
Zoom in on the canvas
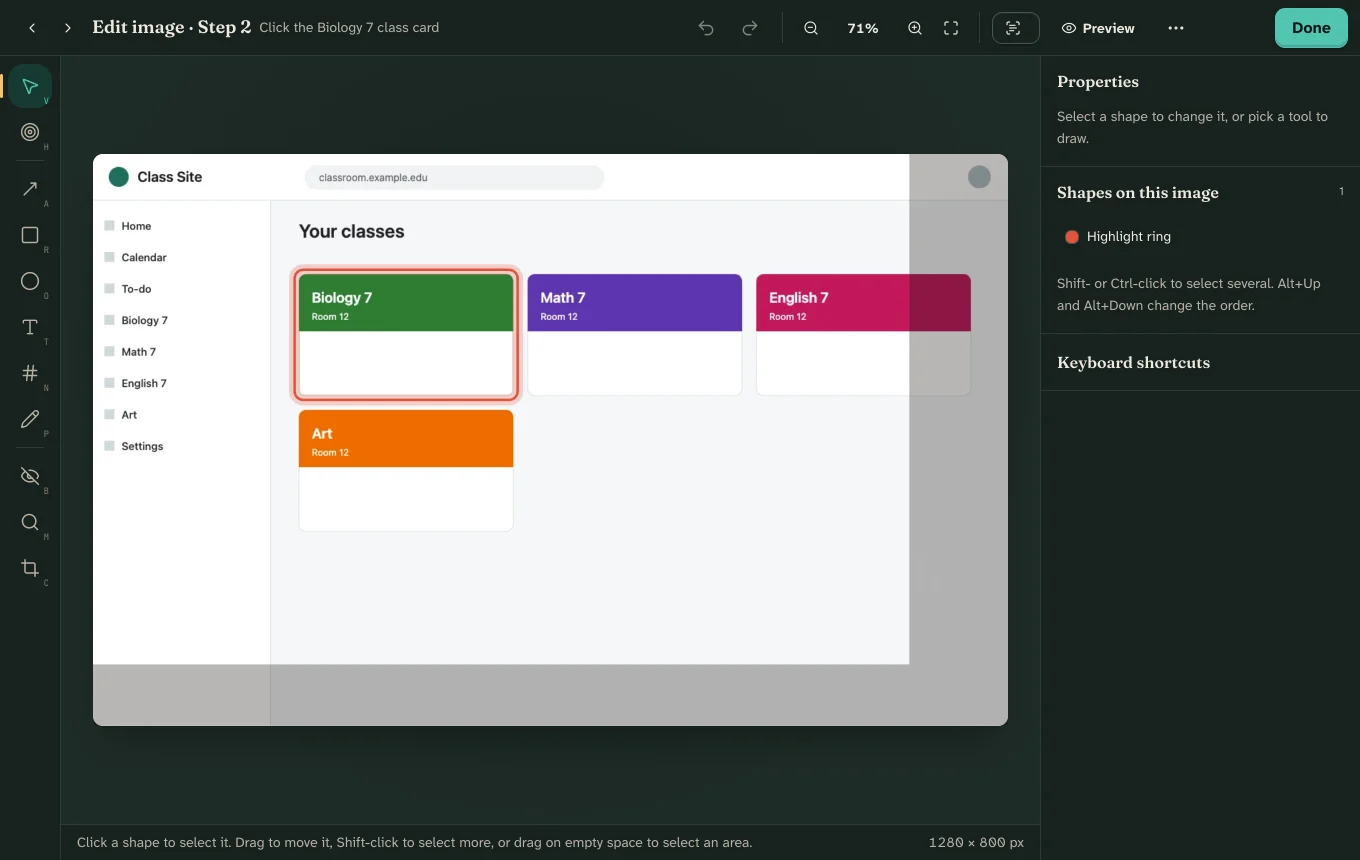click(x=915, y=28)
